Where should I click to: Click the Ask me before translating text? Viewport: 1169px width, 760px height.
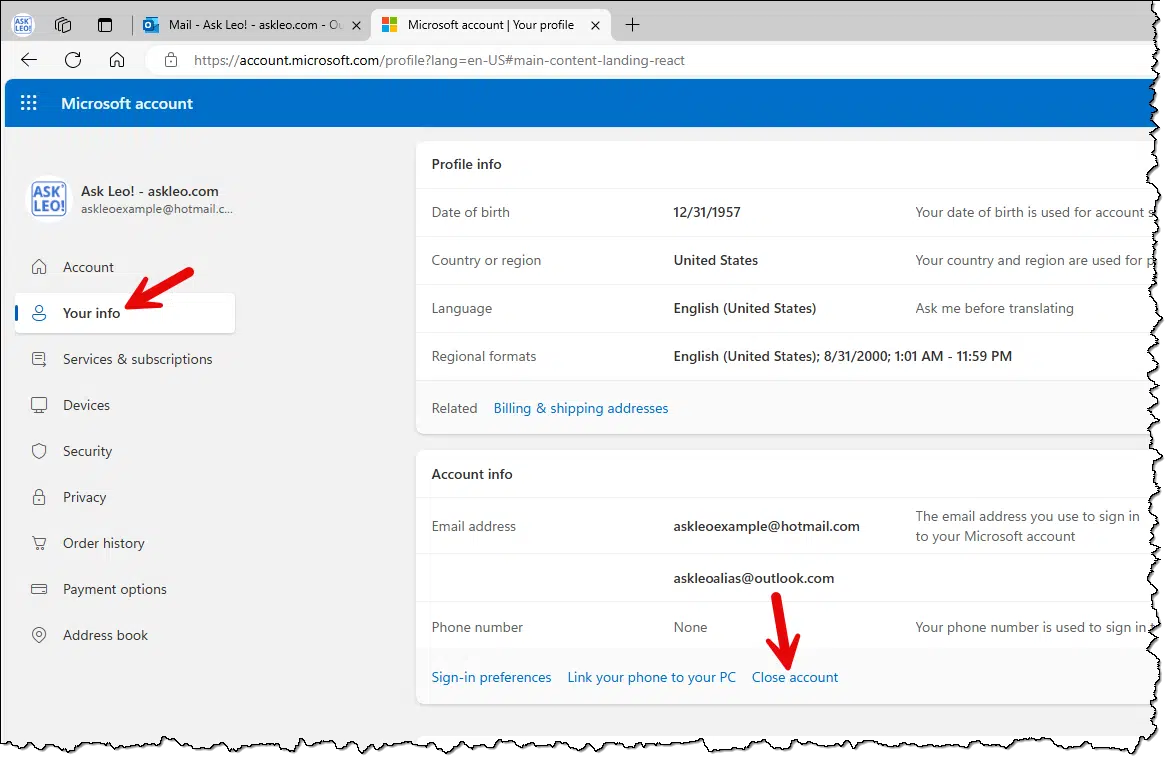click(995, 309)
